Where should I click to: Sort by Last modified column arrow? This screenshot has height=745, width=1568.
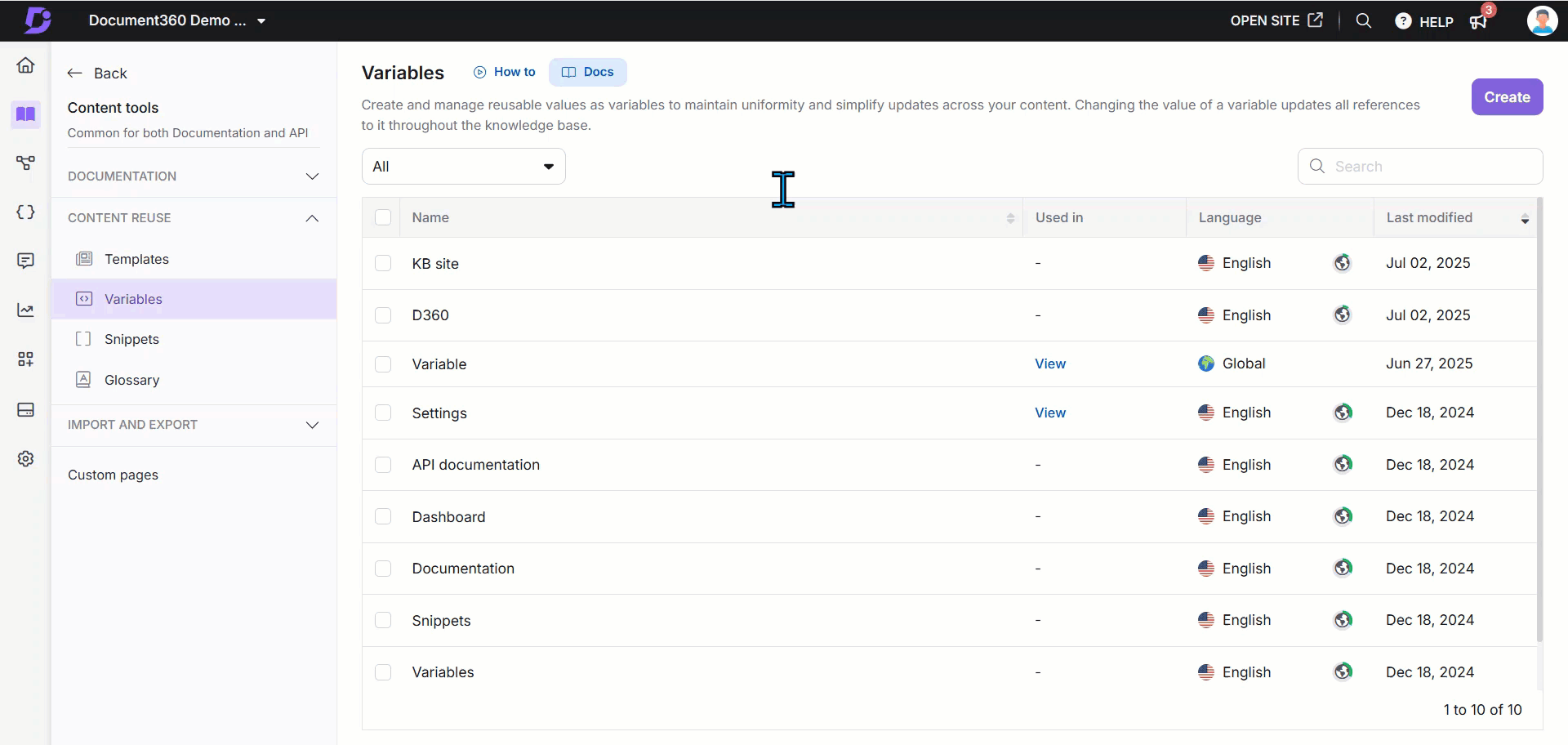coord(1525,218)
